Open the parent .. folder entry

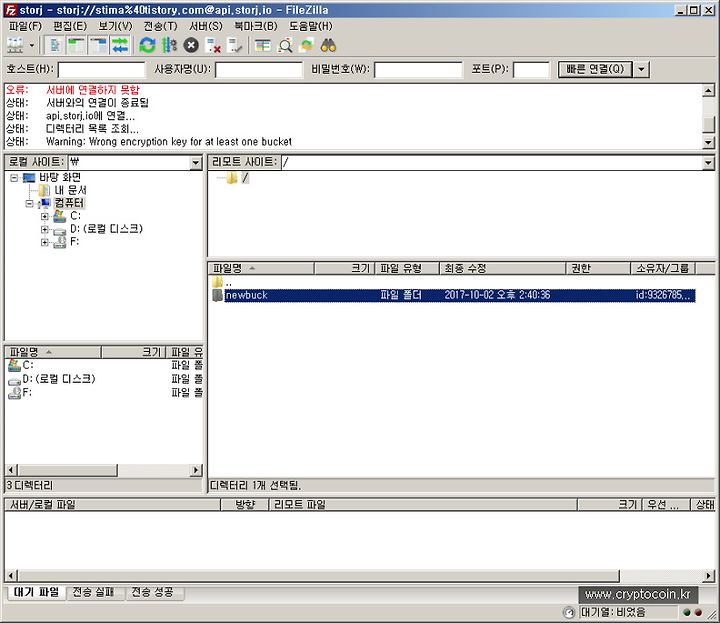point(229,282)
